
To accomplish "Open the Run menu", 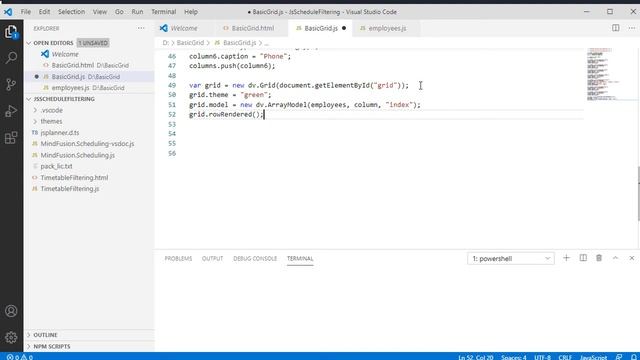I will [138, 12].
